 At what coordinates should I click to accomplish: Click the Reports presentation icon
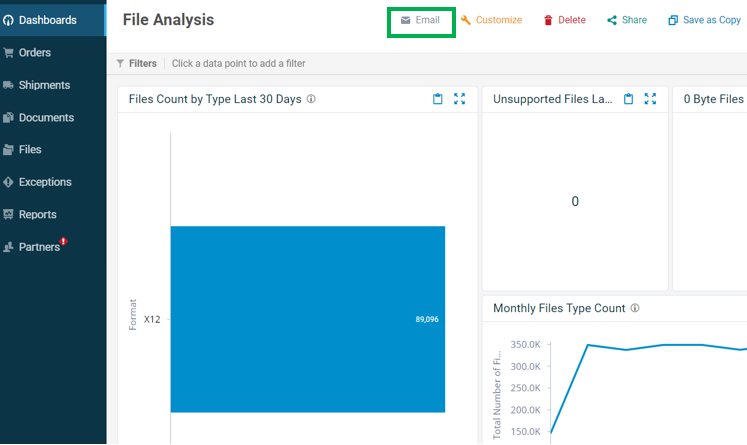[x=8, y=214]
